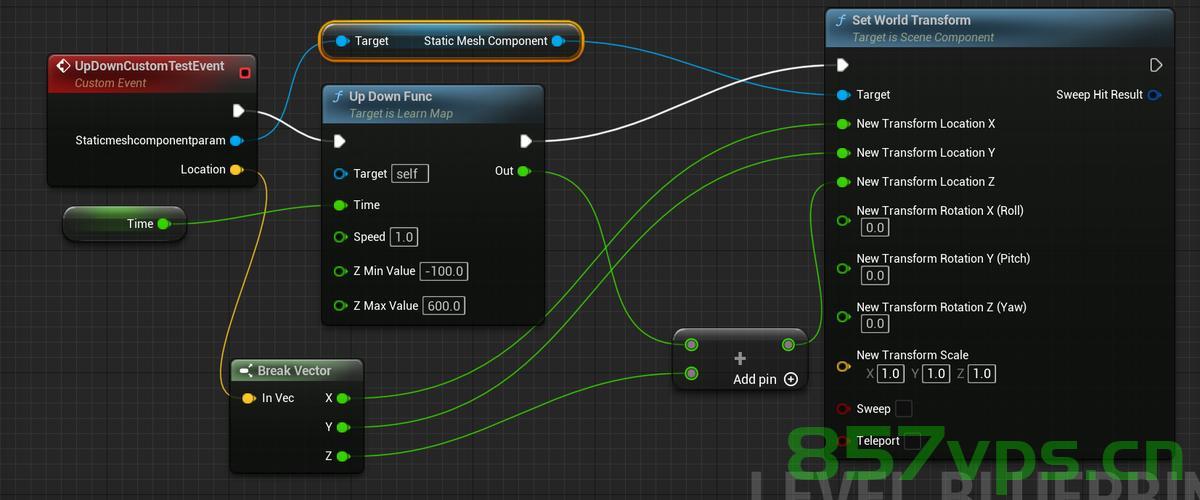Click Set World Transform execution input pin
The width and height of the screenshot is (1200, 500).
(843, 65)
